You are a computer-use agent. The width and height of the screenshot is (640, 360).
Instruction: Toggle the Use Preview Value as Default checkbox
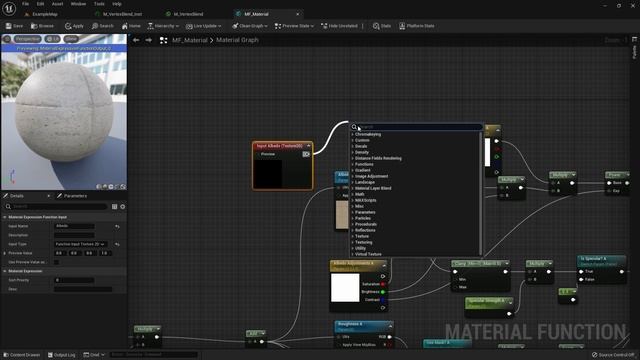coord(57,262)
